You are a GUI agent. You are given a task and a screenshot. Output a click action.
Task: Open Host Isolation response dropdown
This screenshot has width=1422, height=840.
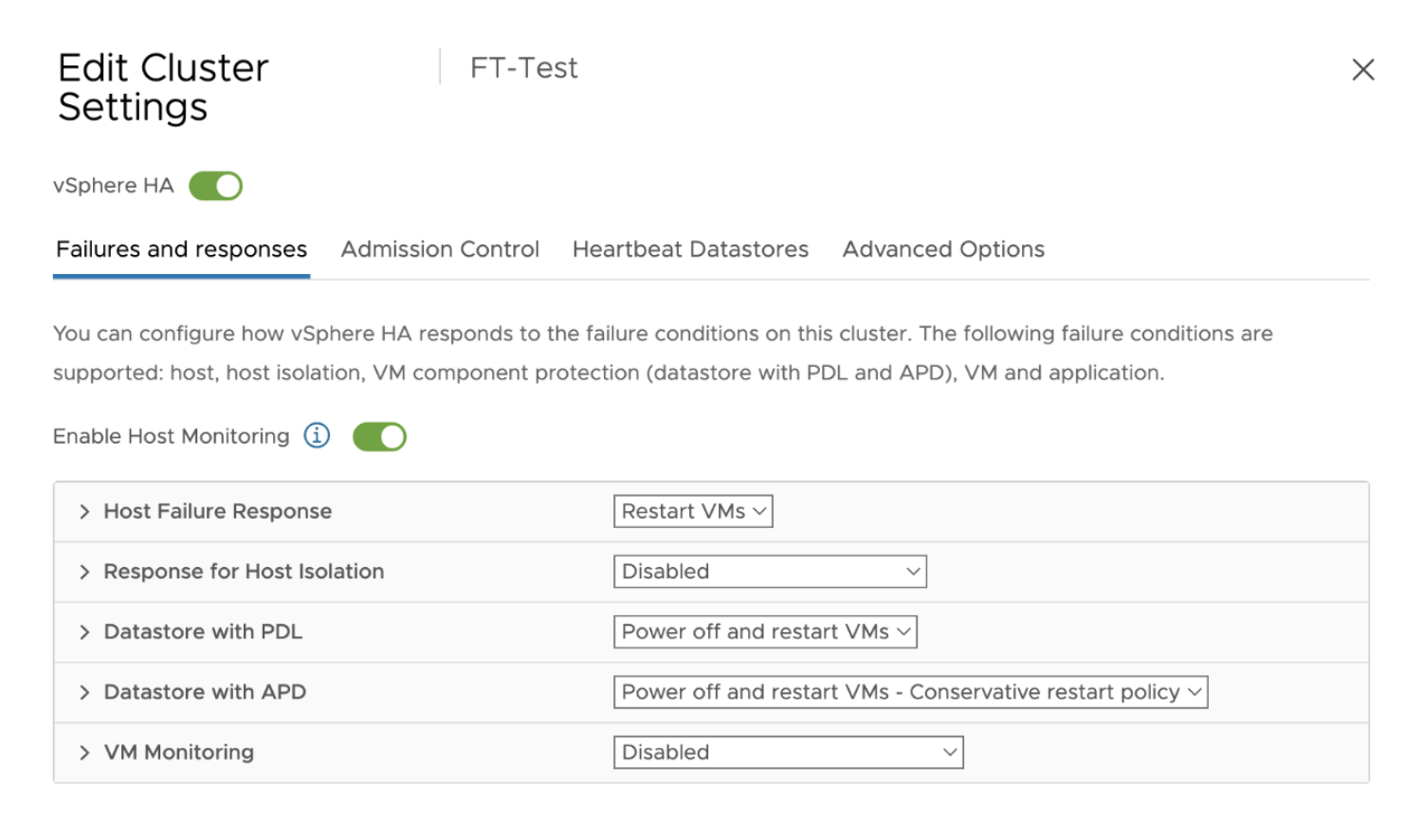point(770,572)
